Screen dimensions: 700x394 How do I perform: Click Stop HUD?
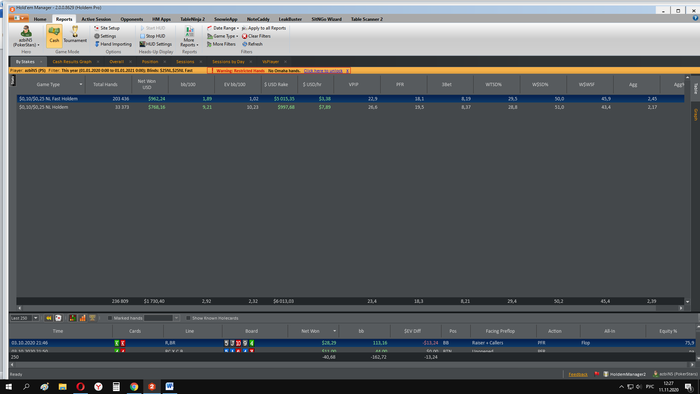coord(152,36)
